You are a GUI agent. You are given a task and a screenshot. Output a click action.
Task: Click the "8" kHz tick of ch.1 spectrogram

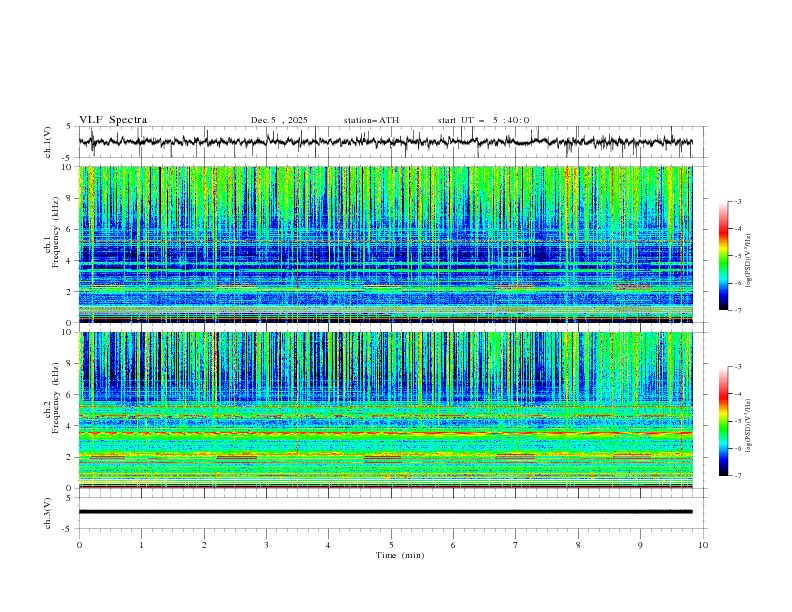[71, 198]
